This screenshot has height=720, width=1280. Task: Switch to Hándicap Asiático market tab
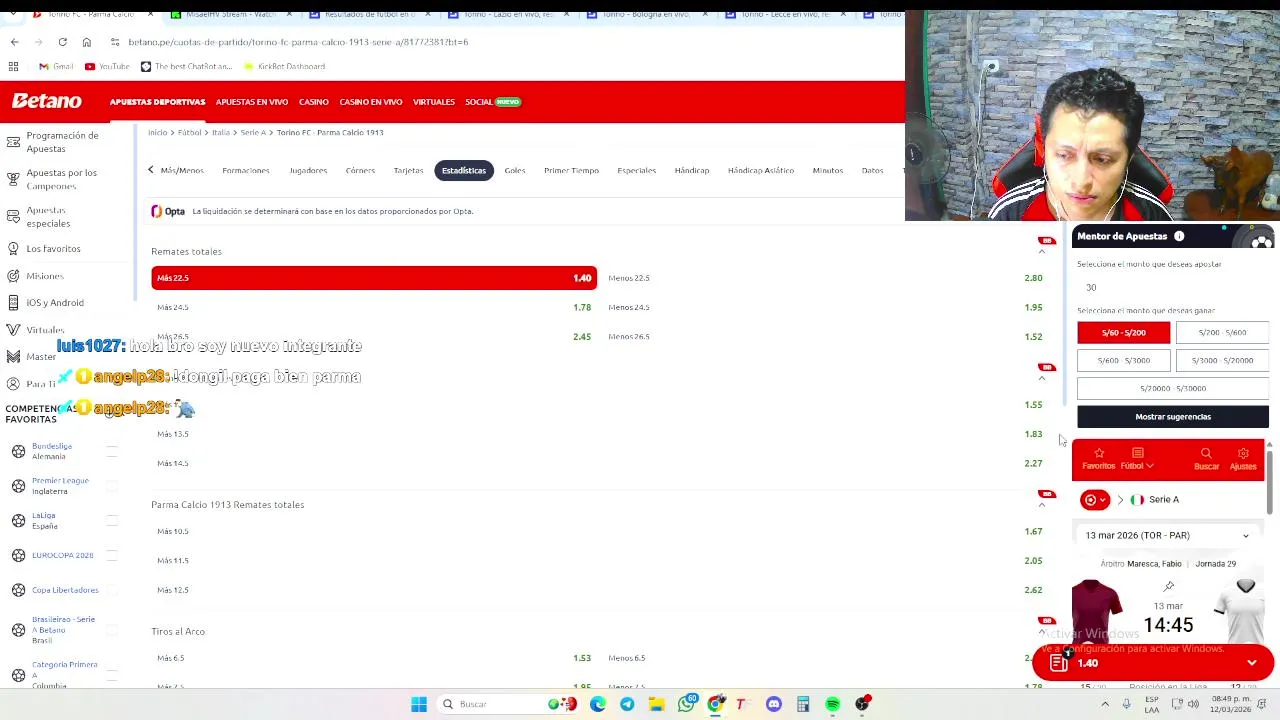(x=761, y=170)
